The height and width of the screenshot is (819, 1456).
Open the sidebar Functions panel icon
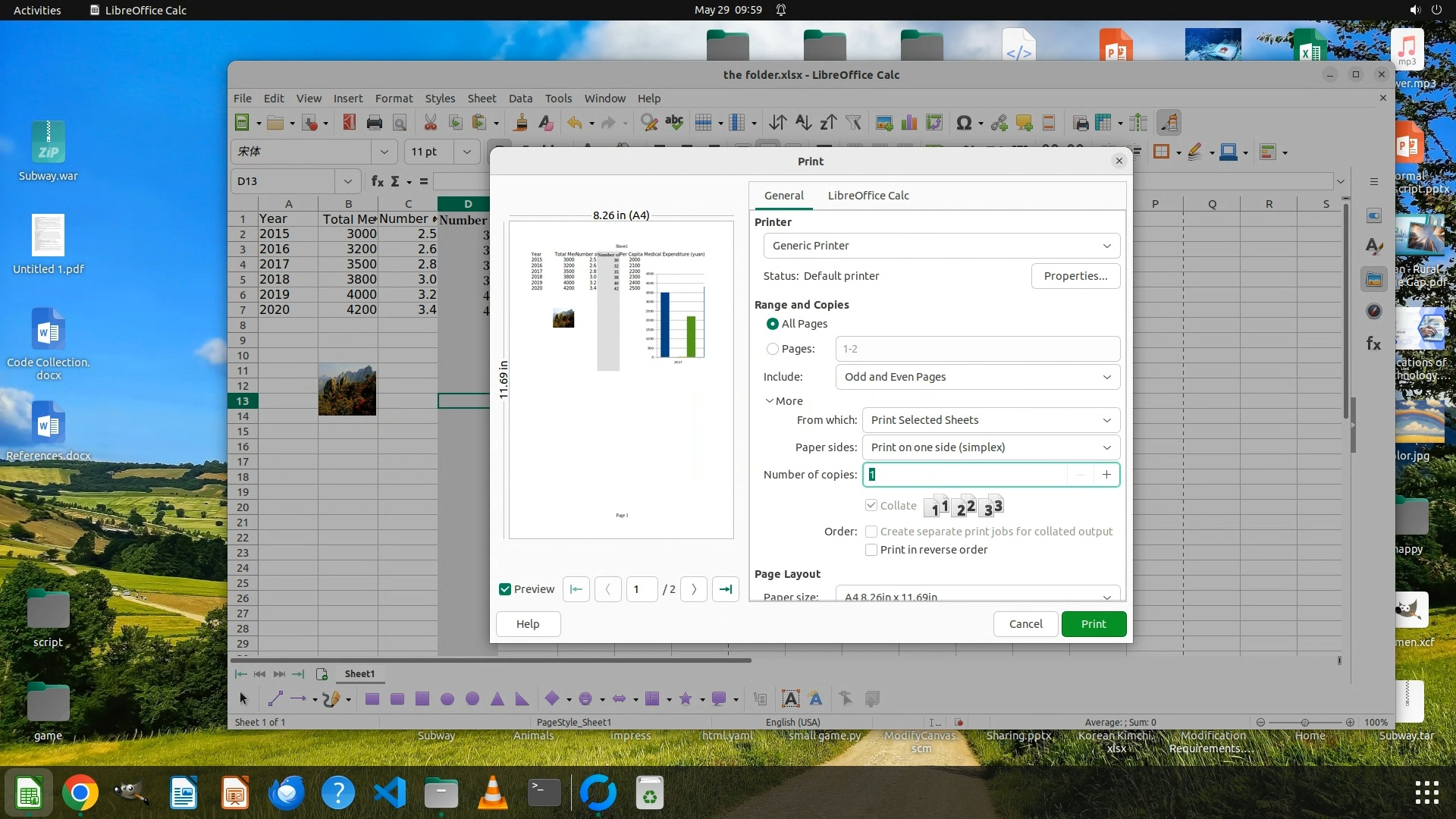(x=1373, y=344)
